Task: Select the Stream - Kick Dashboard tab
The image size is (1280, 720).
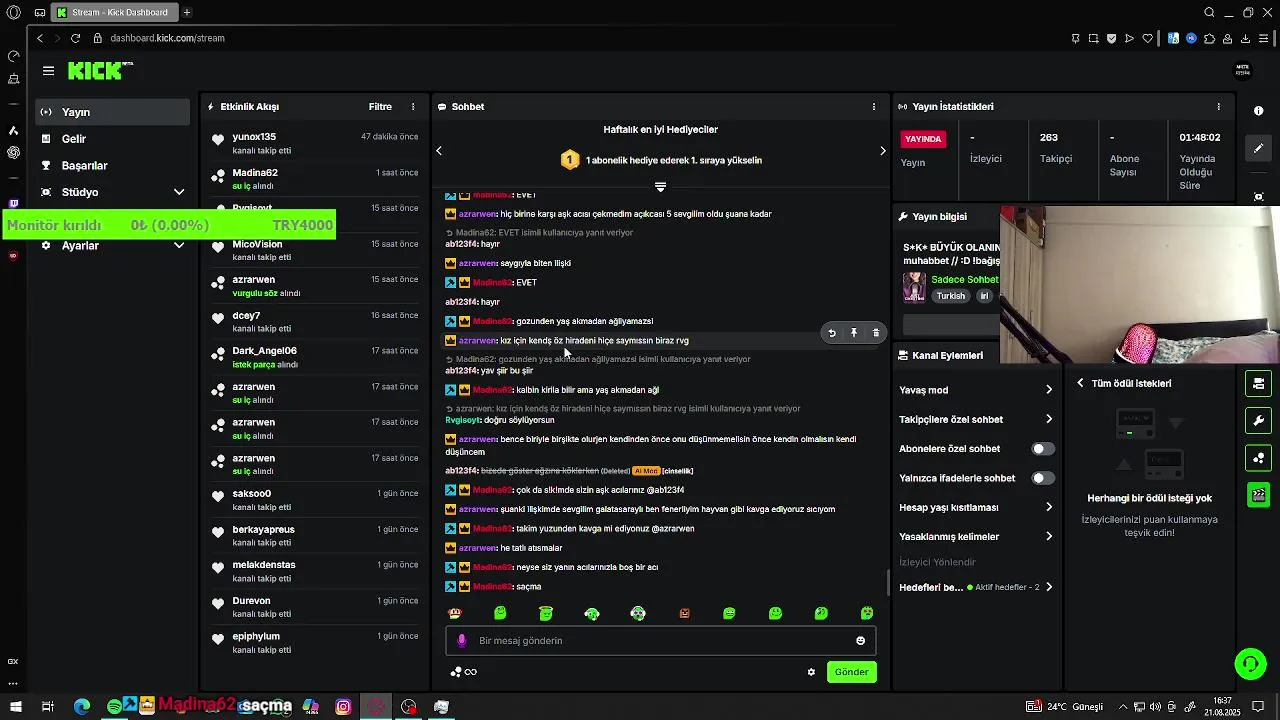Action: (x=115, y=12)
